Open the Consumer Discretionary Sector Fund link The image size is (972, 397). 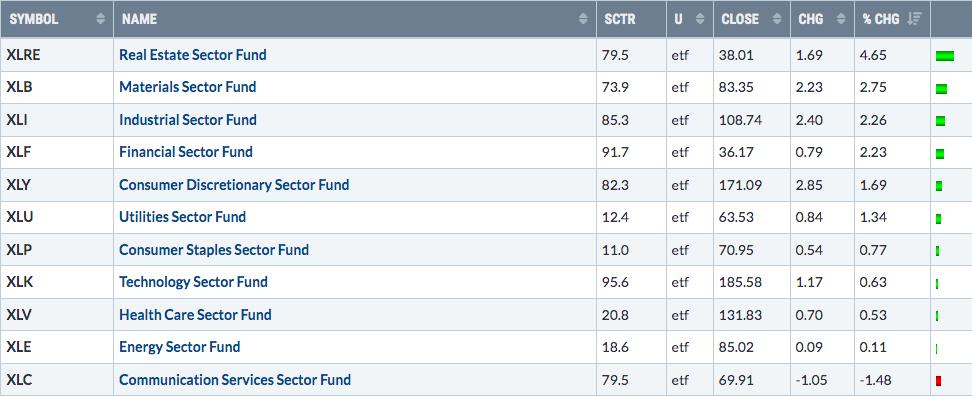coord(234,185)
